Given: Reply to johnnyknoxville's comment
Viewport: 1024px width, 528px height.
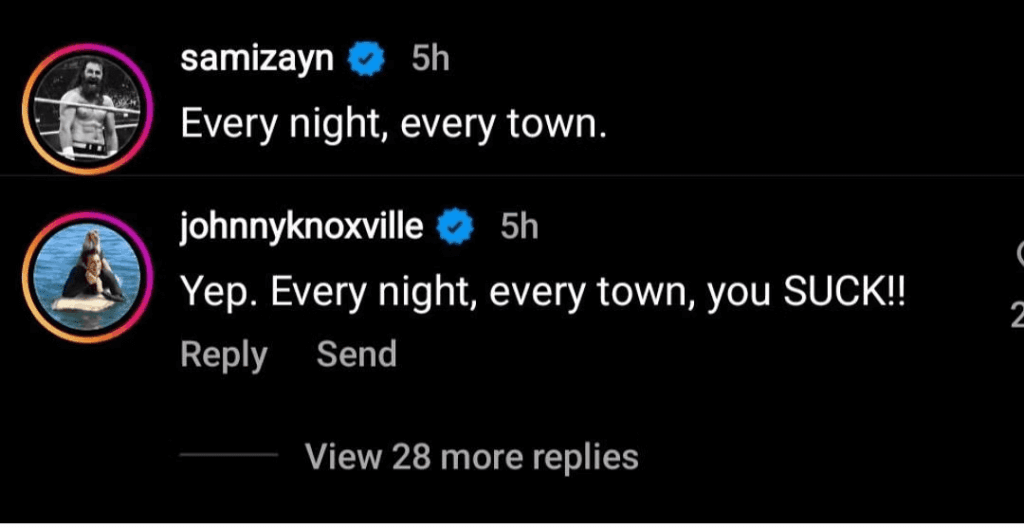Looking at the screenshot, I should 224,355.
